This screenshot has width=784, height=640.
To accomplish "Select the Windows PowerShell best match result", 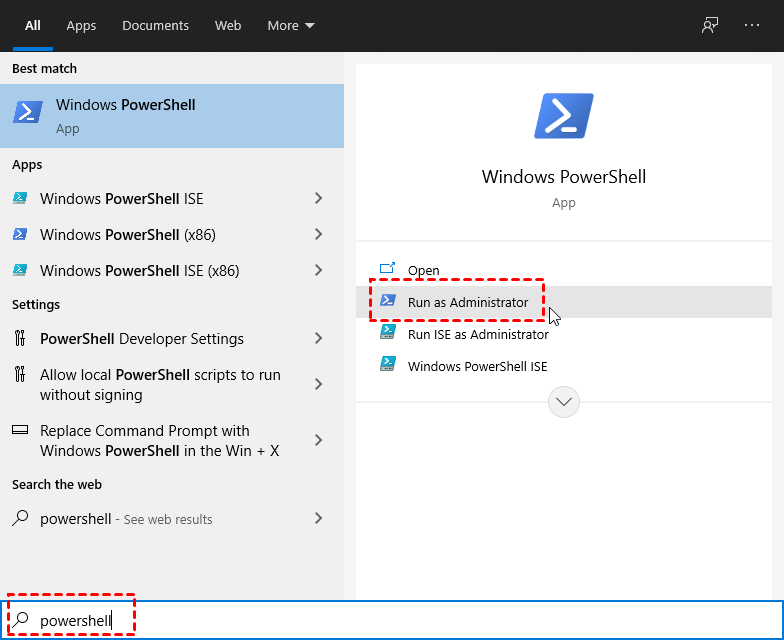I will (x=172, y=116).
